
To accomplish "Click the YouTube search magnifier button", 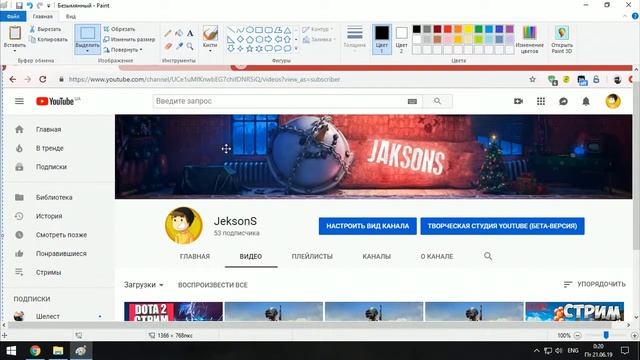I will (x=438, y=101).
